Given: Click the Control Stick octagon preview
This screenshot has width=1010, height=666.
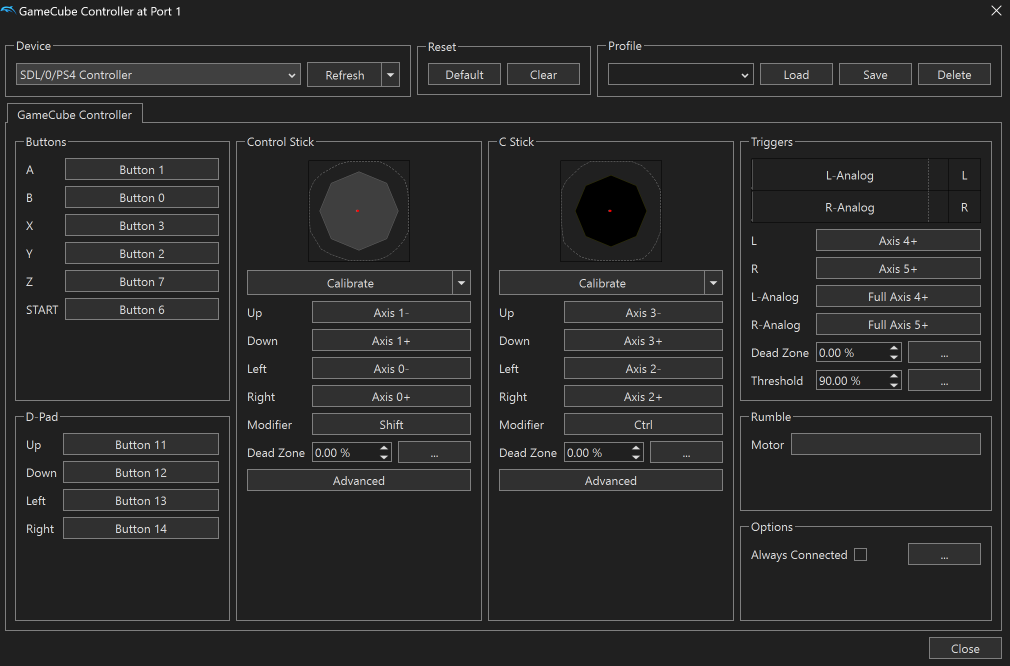Looking at the screenshot, I should (359, 211).
